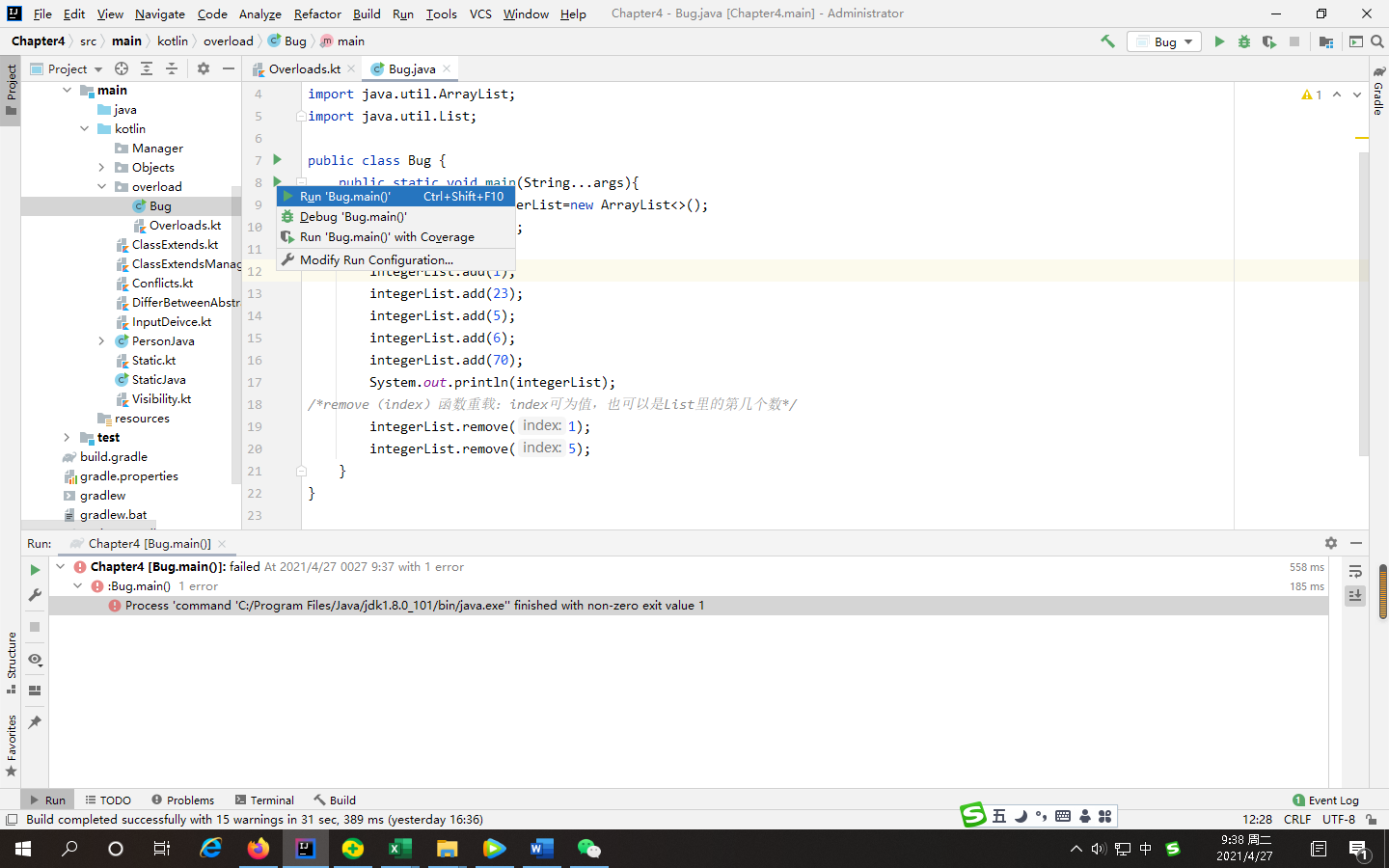Toggle soft-wrap in the Run output

[1355, 572]
